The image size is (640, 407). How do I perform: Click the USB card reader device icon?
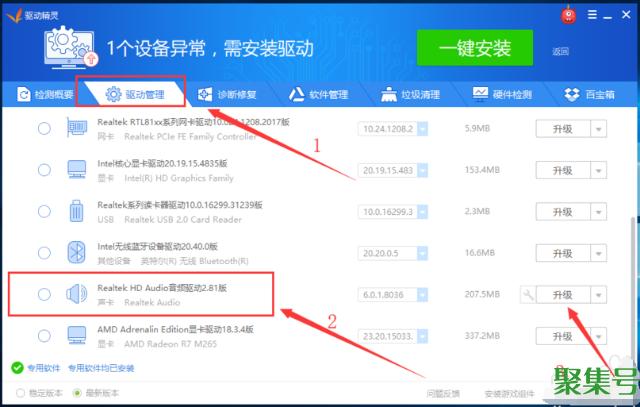coord(76,211)
